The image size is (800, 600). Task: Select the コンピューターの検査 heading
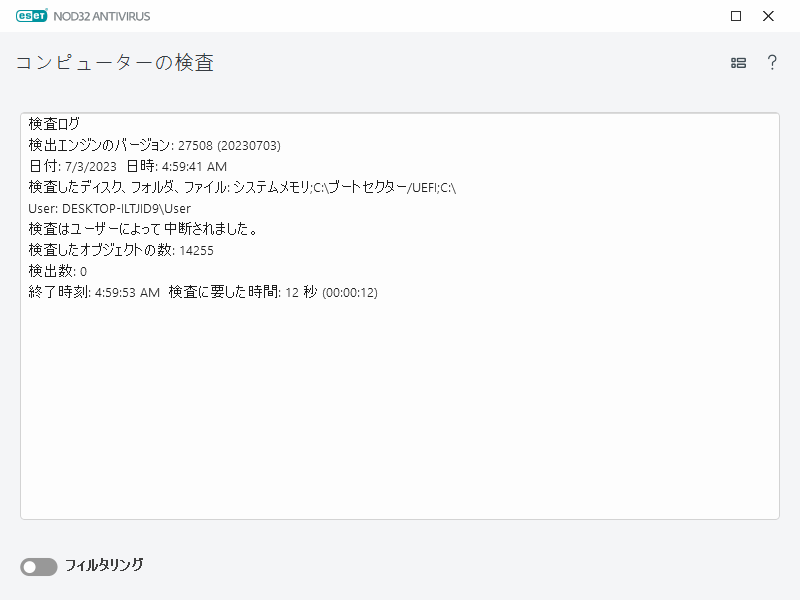pyautogui.click(x=100, y=62)
